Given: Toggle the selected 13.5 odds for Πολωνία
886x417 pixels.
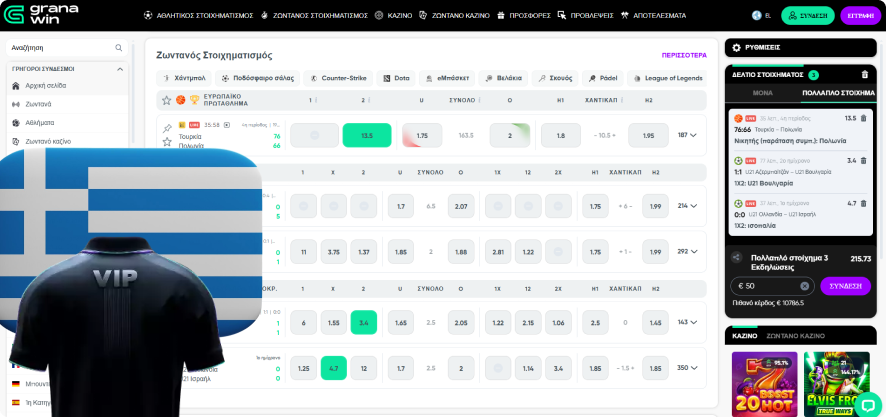Looking at the screenshot, I should [x=366, y=135].
